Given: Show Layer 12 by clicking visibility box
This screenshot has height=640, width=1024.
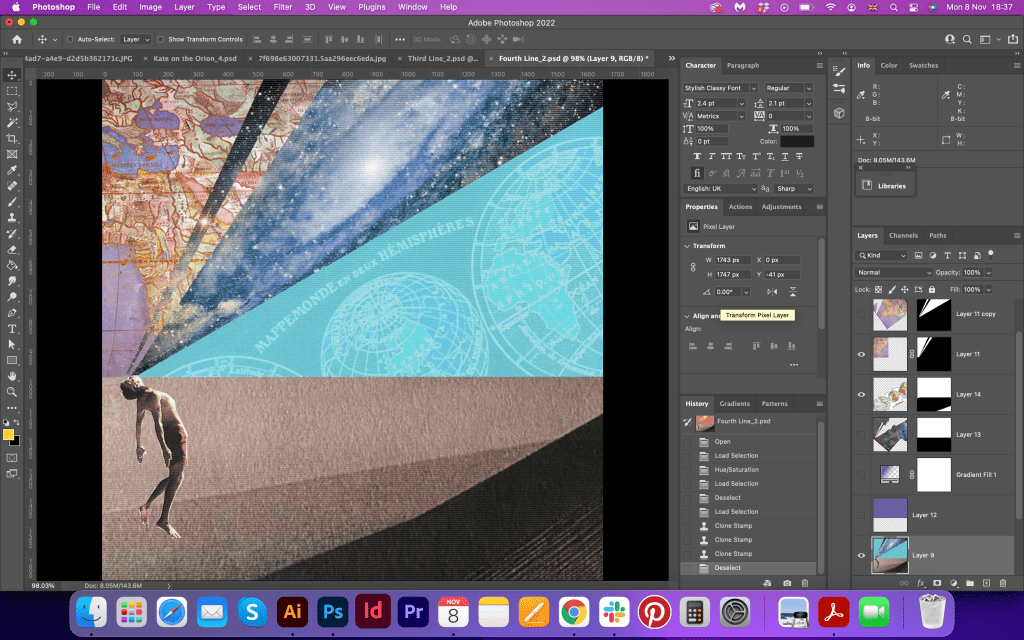Looking at the screenshot, I should click(x=862, y=515).
